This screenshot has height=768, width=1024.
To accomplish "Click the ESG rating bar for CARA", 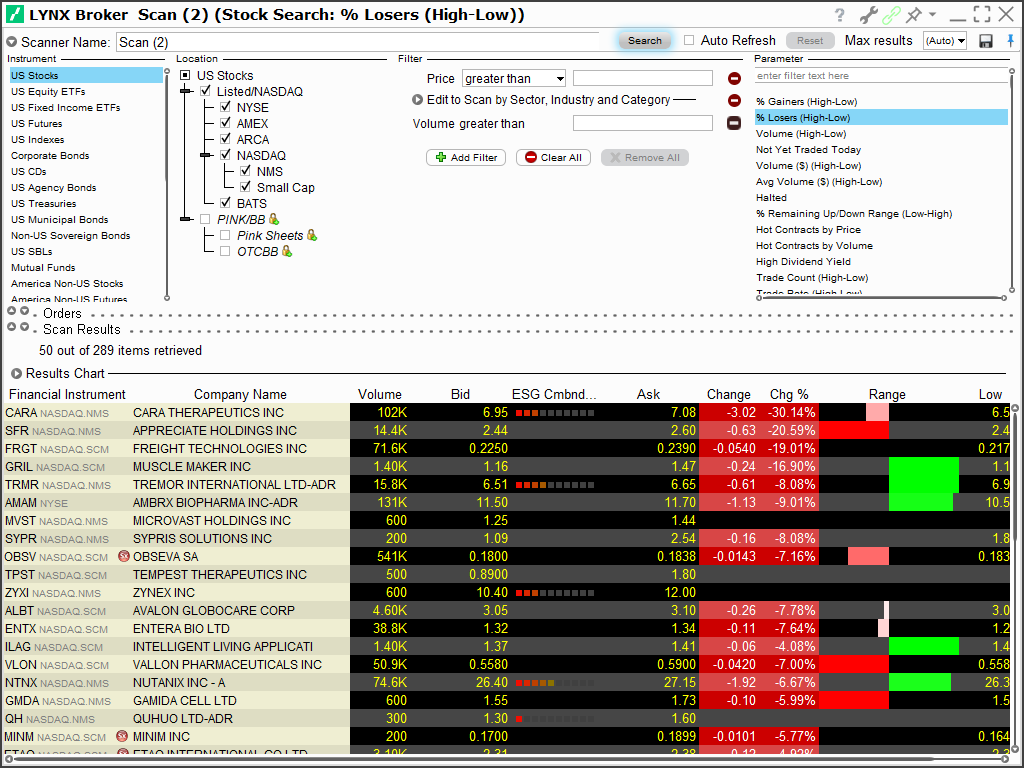I will click(555, 413).
